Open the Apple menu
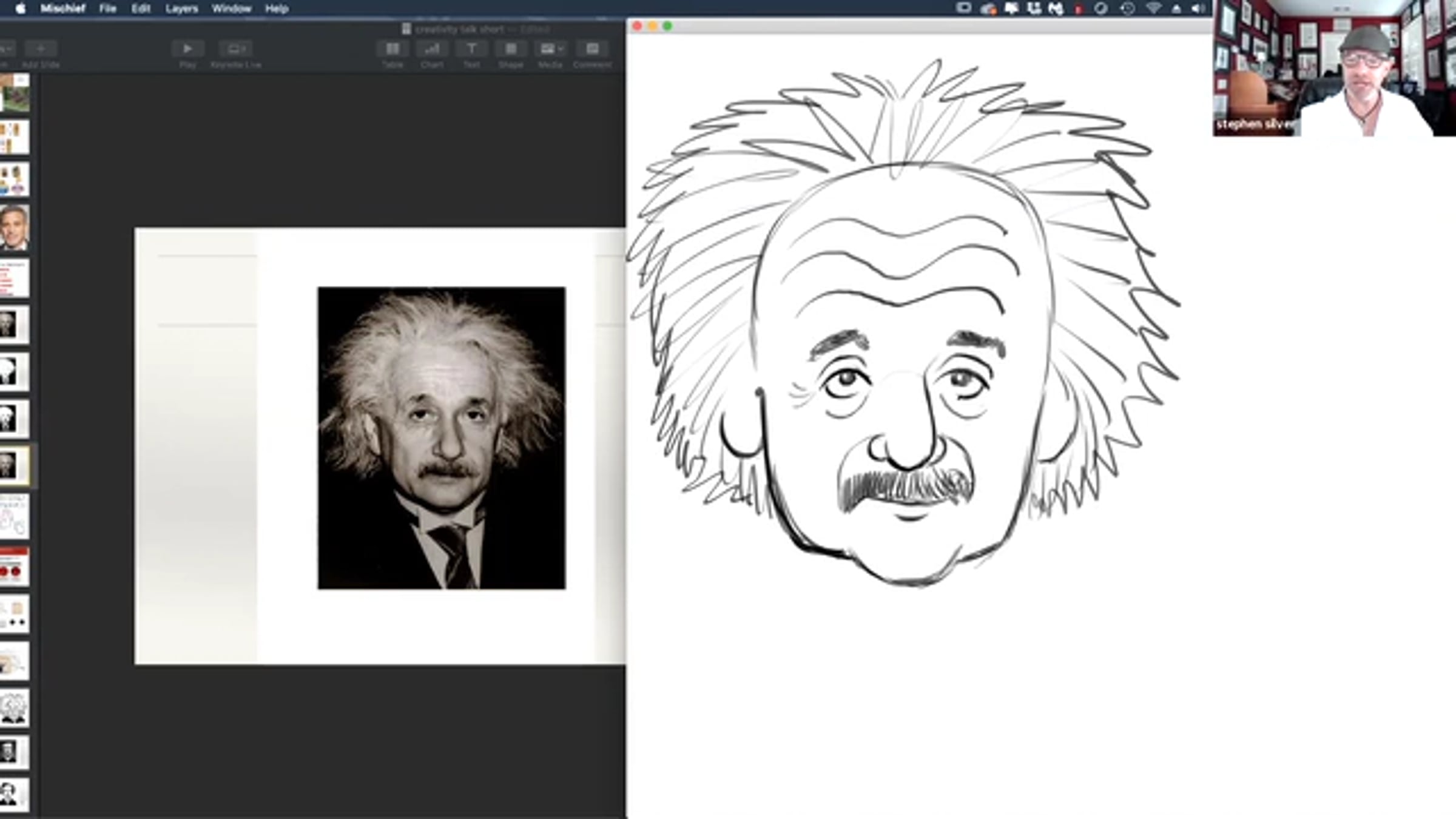1456x819 pixels. click(x=20, y=8)
